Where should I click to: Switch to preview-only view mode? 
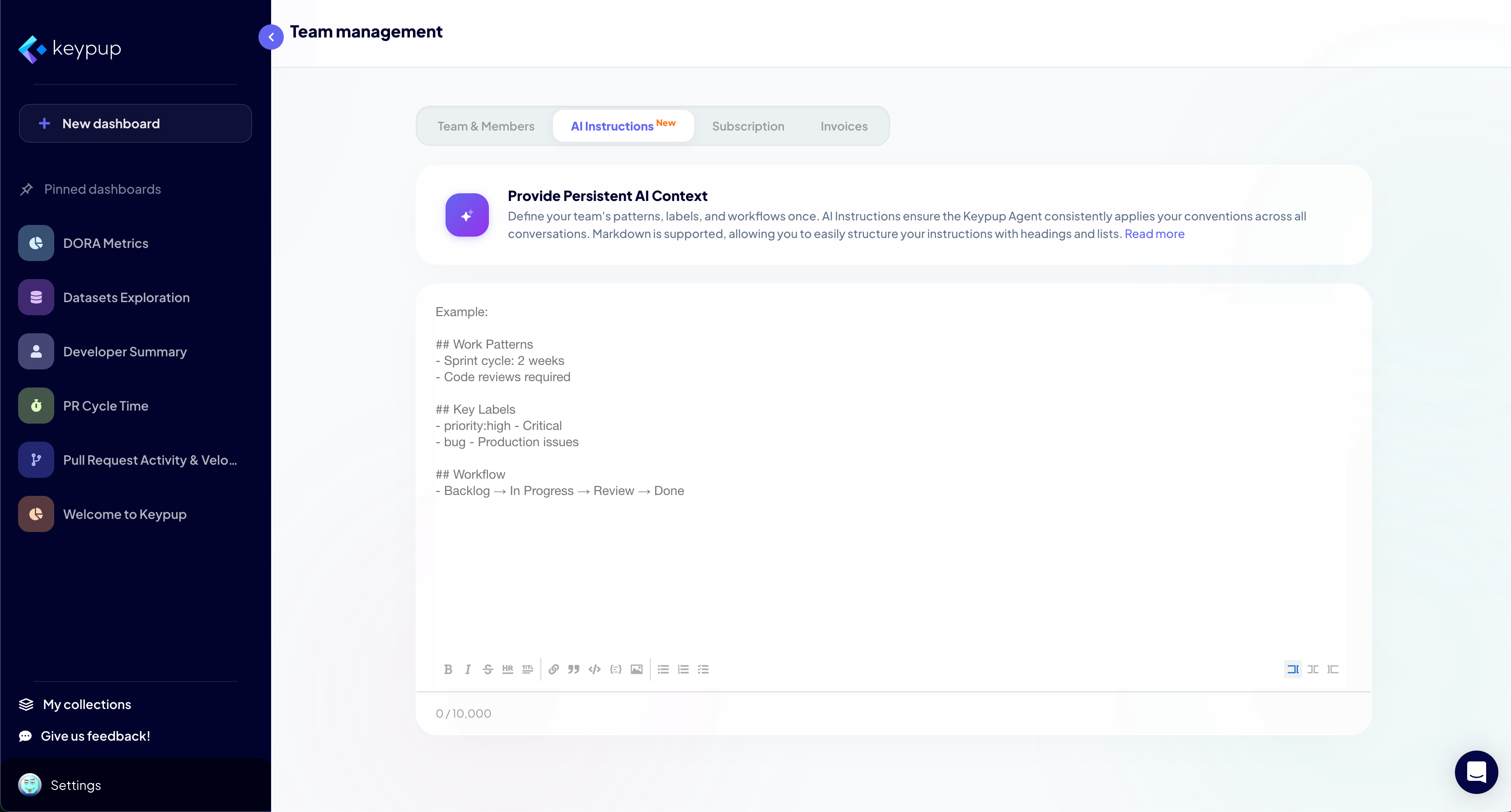coord(1333,669)
